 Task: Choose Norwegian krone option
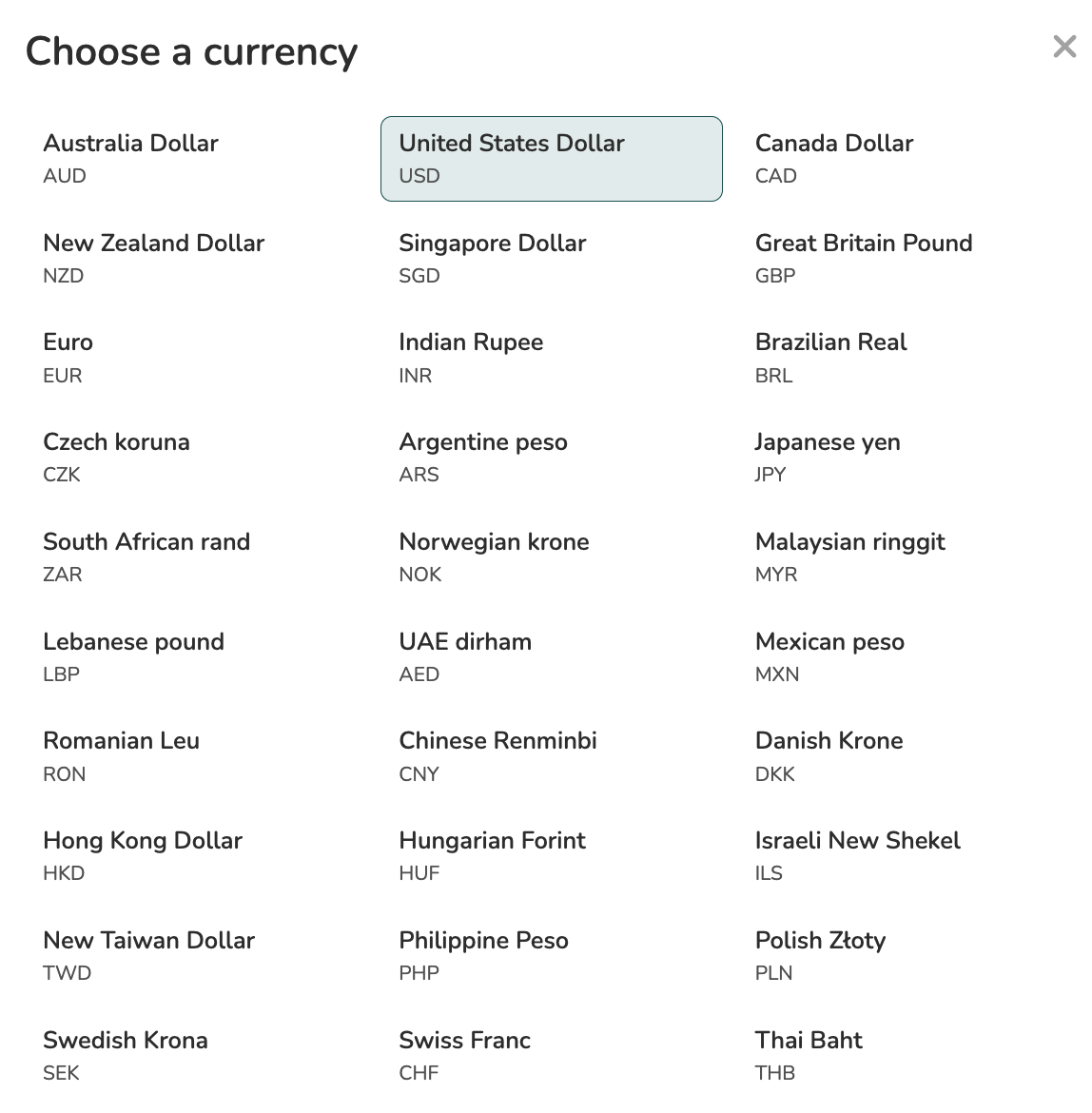(x=494, y=556)
